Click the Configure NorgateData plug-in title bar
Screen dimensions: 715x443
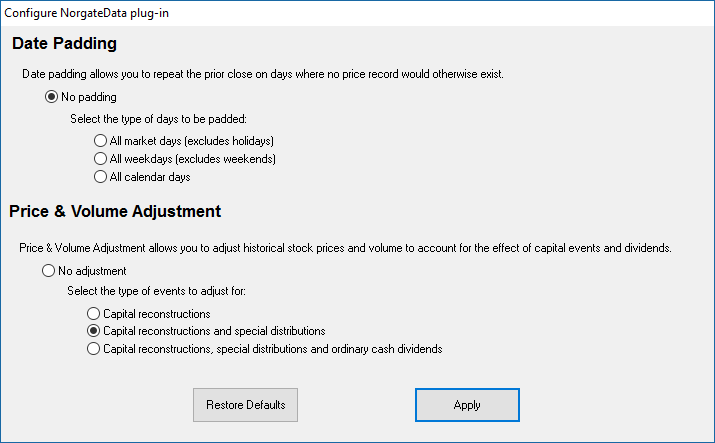pos(358,13)
